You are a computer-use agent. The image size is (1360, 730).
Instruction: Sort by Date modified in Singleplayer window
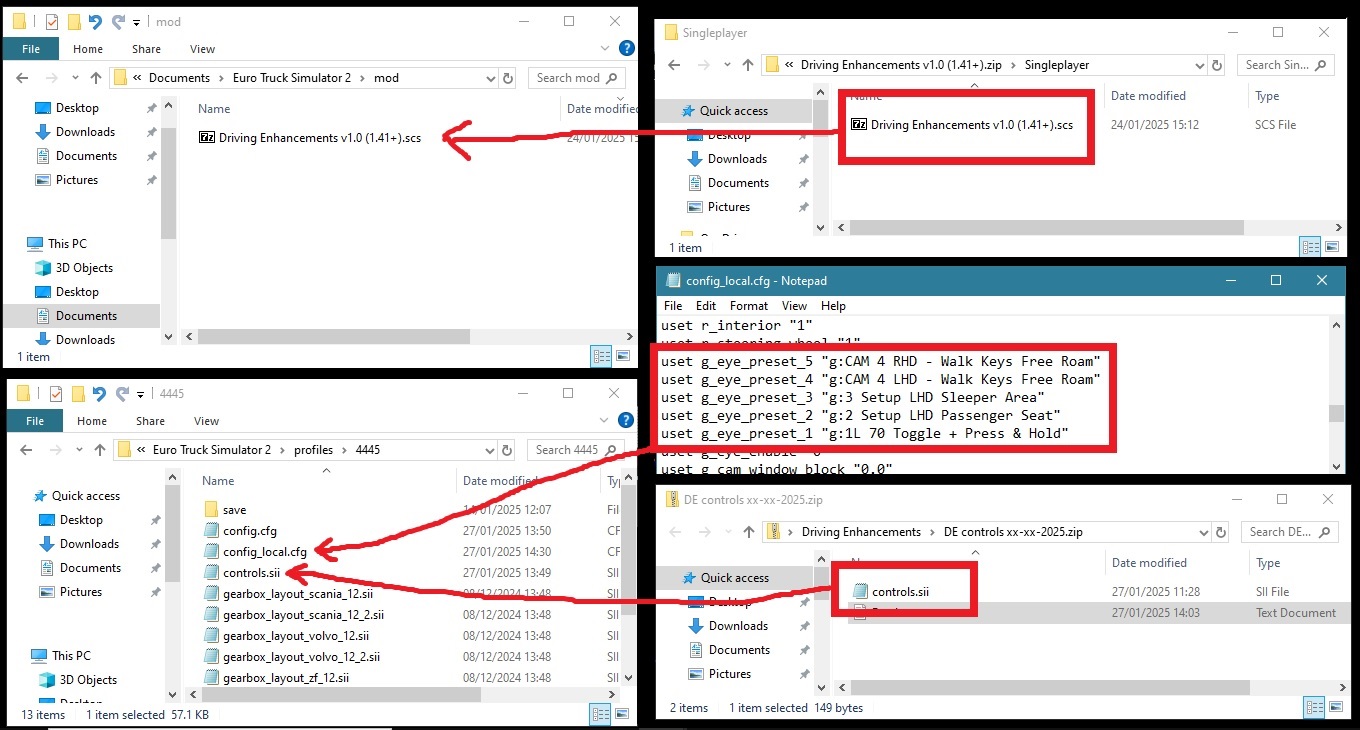(x=1148, y=96)
